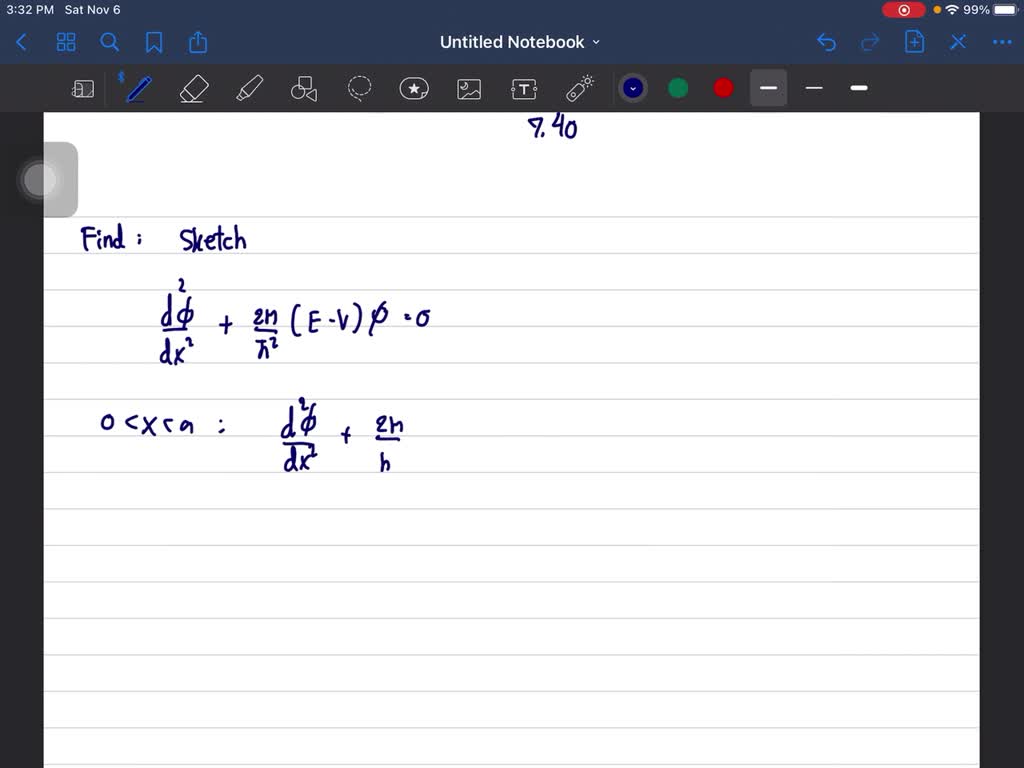Switch to read-only view mode

(x=83, y=88)
